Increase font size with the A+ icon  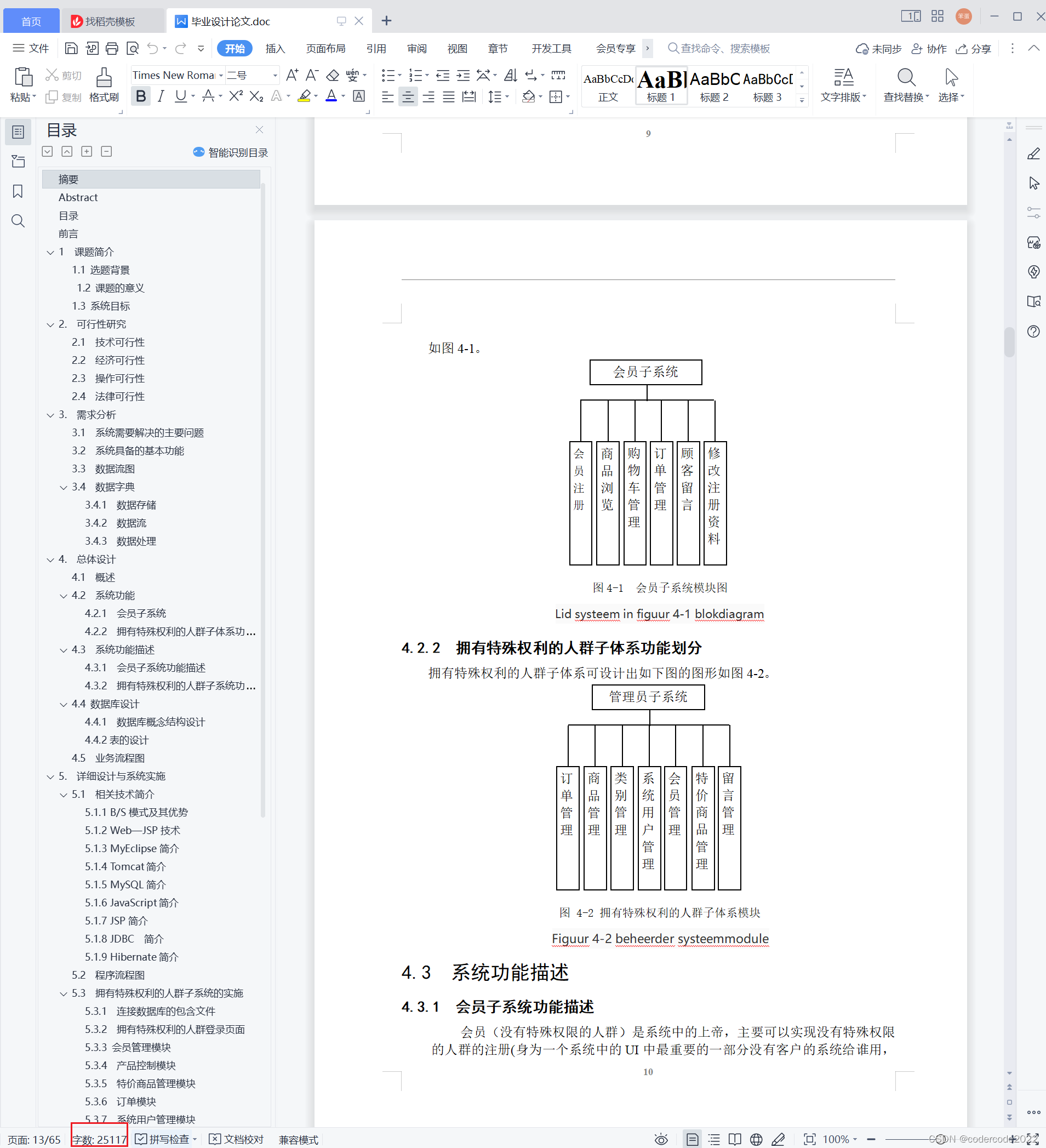[291, 75]
